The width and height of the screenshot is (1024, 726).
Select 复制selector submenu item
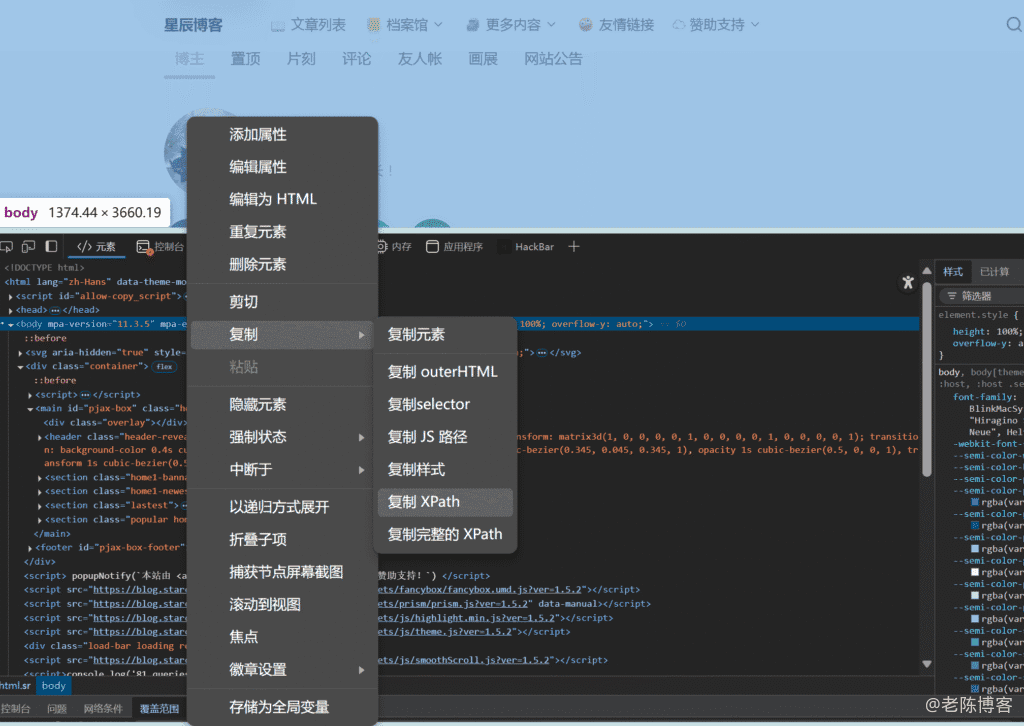(445, 404)
